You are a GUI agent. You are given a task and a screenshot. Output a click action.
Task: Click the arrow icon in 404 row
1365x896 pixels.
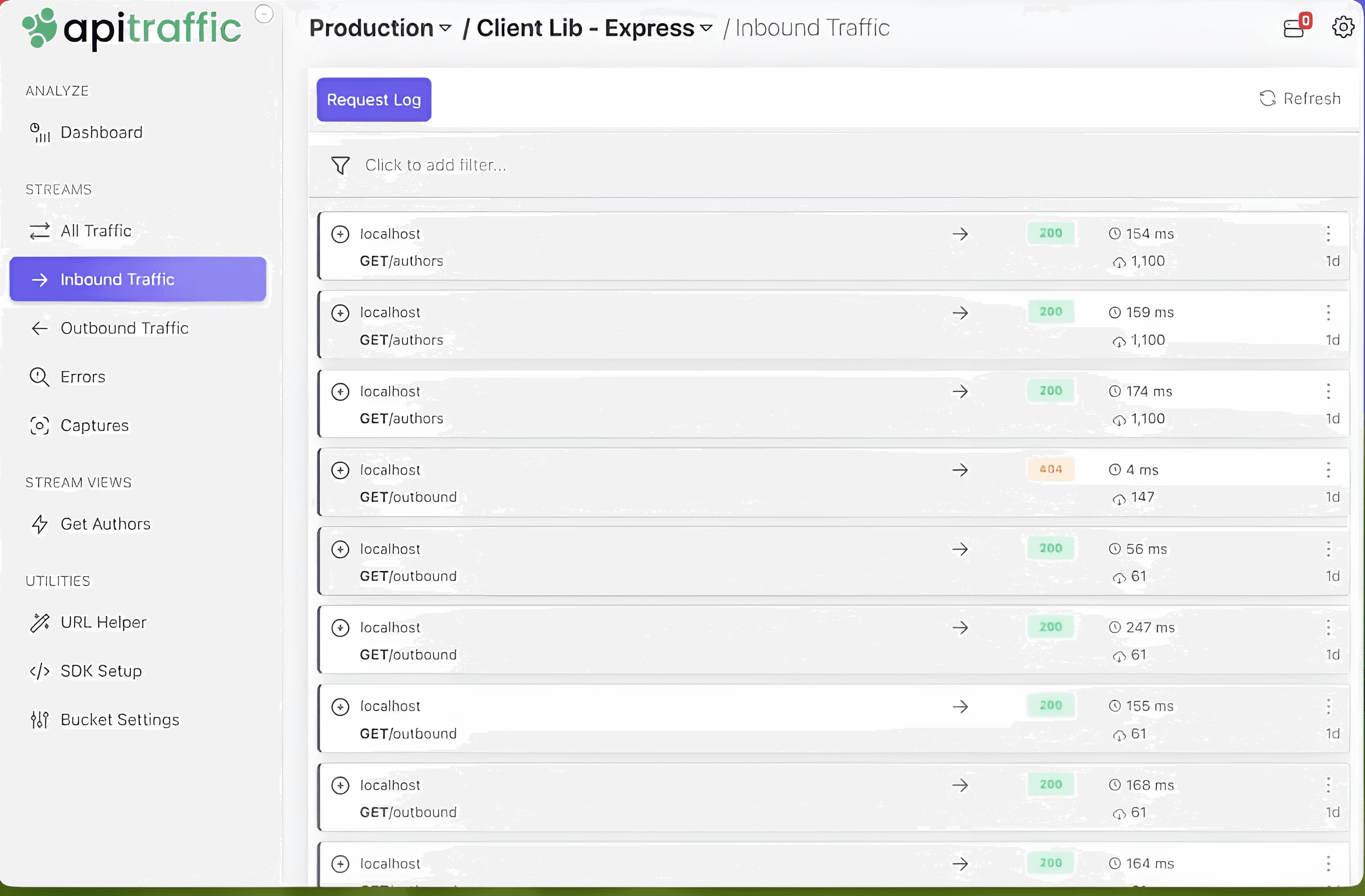point(960,470)
